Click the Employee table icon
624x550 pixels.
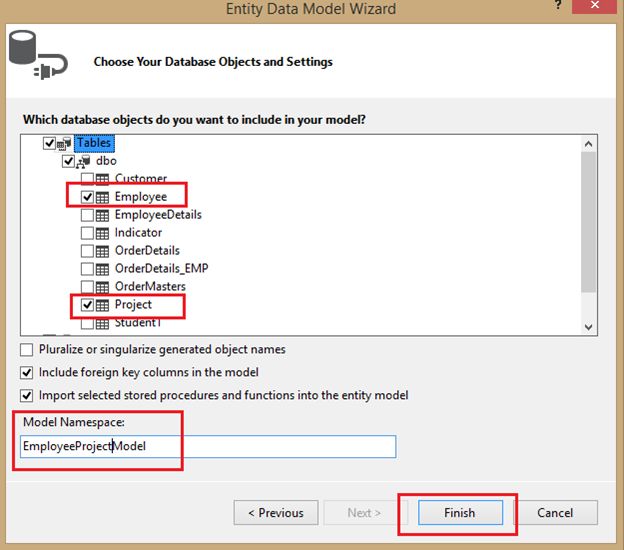click(102, 197)
